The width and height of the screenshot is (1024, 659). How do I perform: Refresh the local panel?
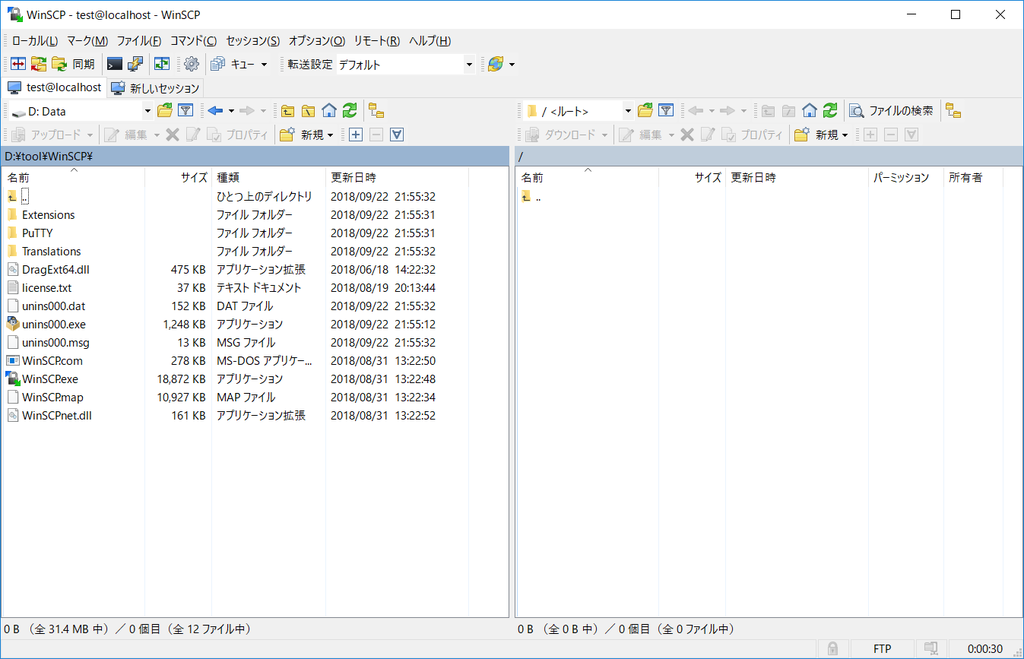350,110
